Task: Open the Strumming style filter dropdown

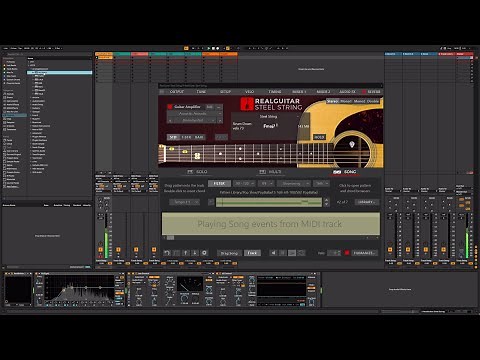Action: pyautogui.click(x=294, y=183)
